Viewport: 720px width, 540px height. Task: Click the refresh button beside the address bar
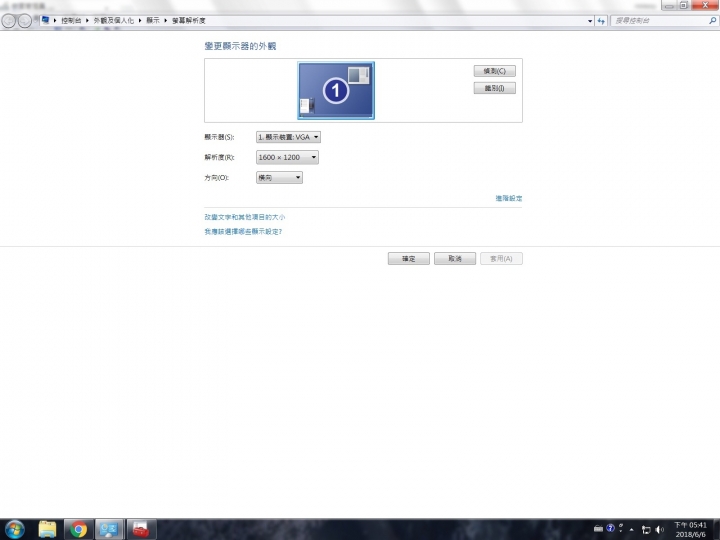[601, 21]
